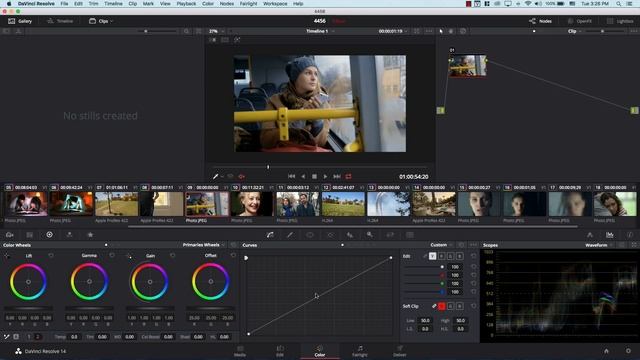Open project settings gear icon

(628, 351)
